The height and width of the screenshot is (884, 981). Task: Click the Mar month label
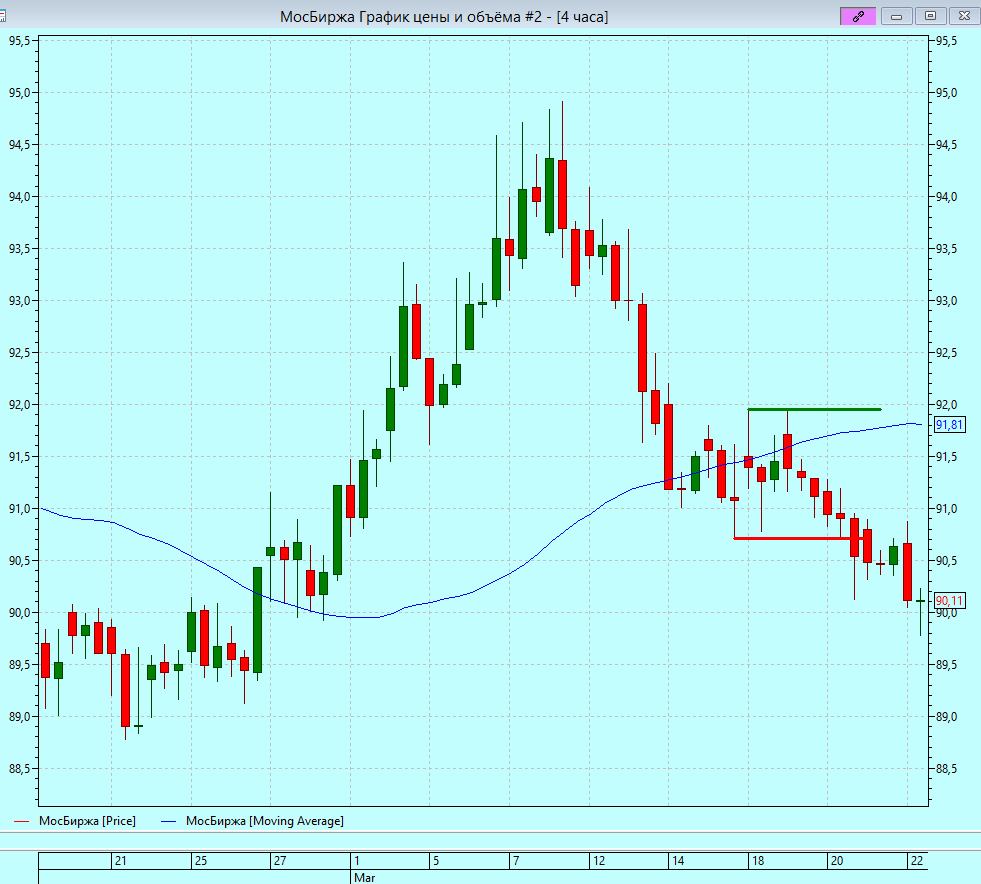(x=364, y=878)
